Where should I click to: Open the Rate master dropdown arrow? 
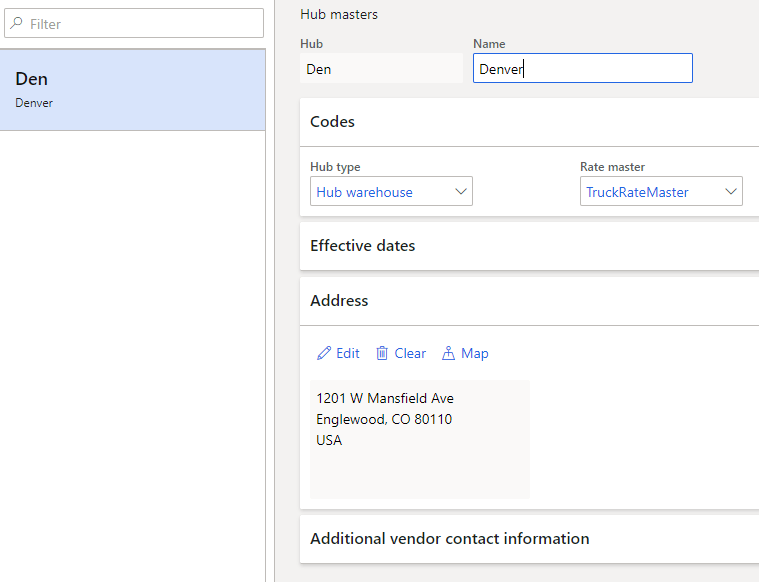731,191
